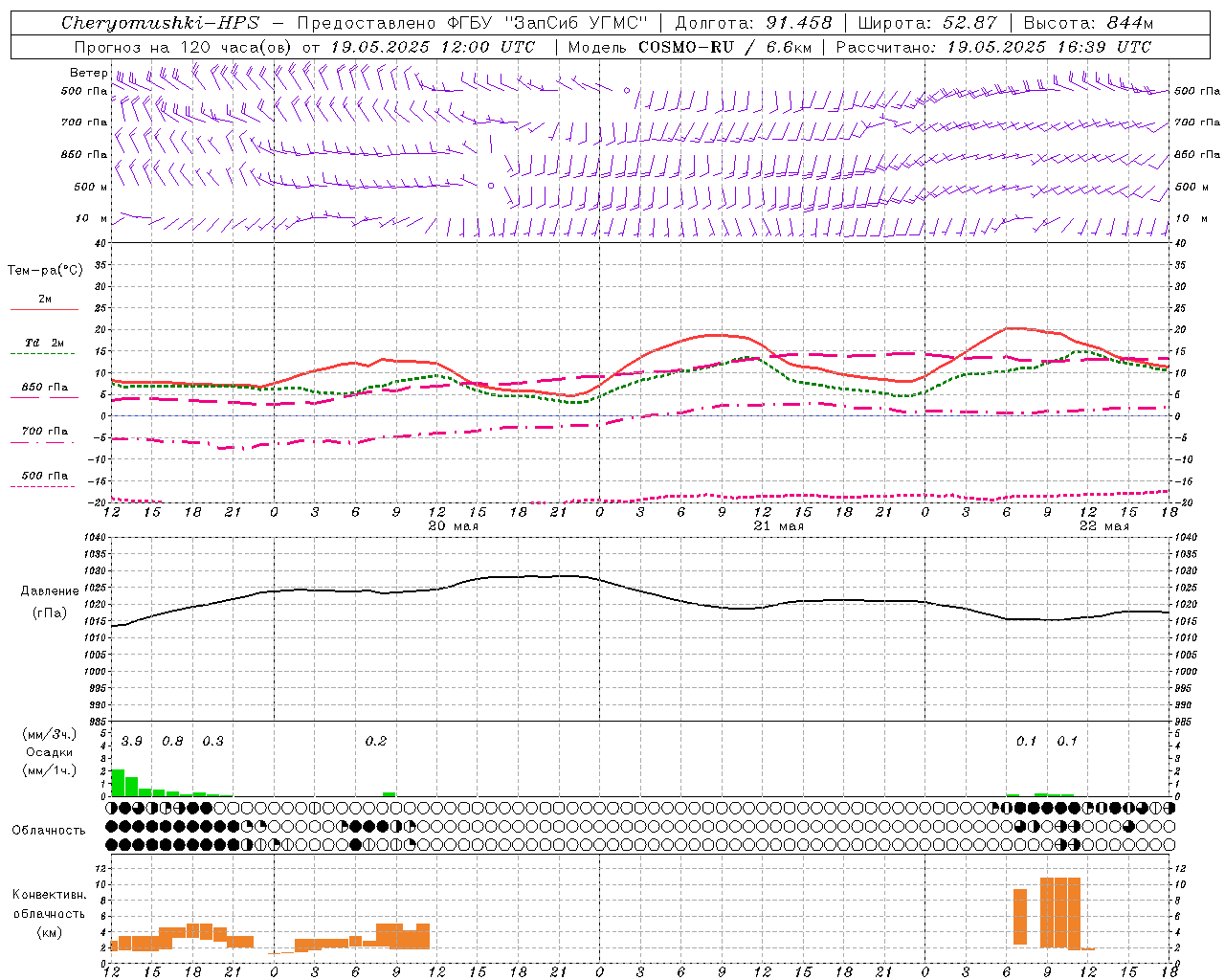Viewport: 1225px width, 980px height.
Task: Click the Тем-ра(°C) panel label
Action: point(45,271)
